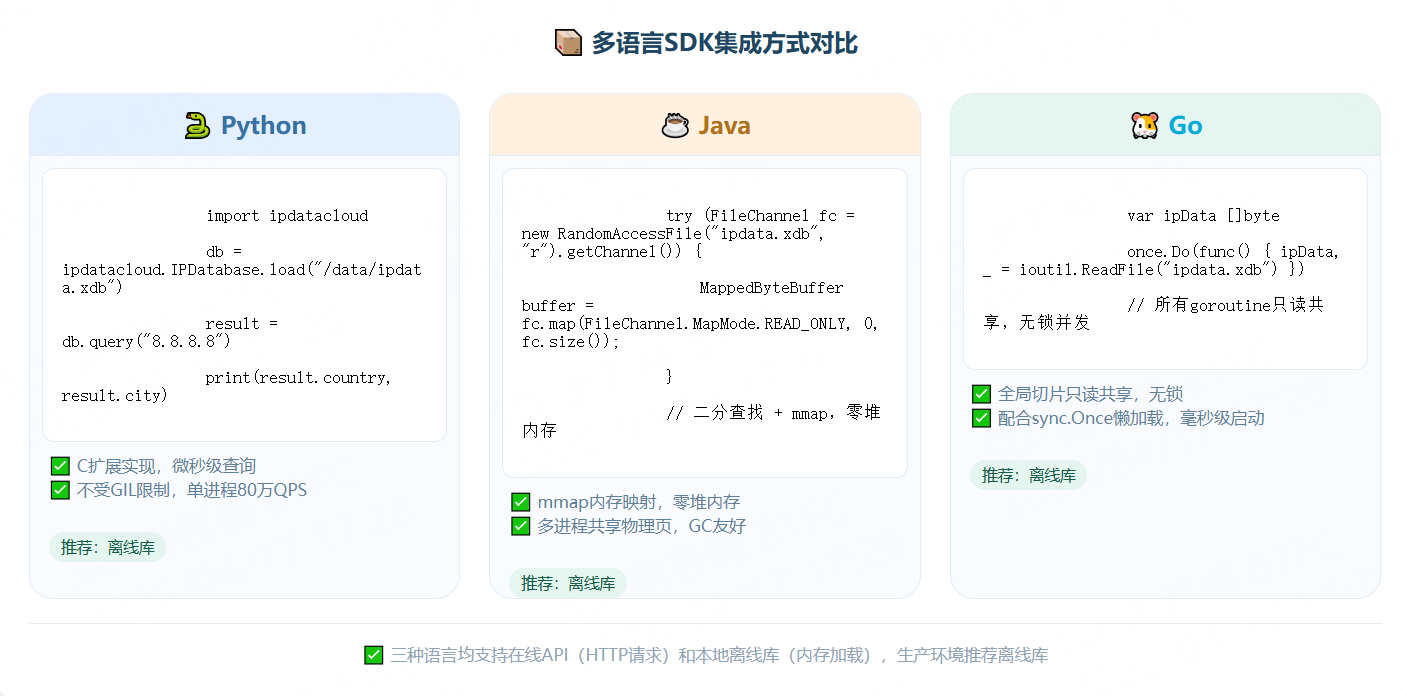Select the Python card heading

click(264, 125)
